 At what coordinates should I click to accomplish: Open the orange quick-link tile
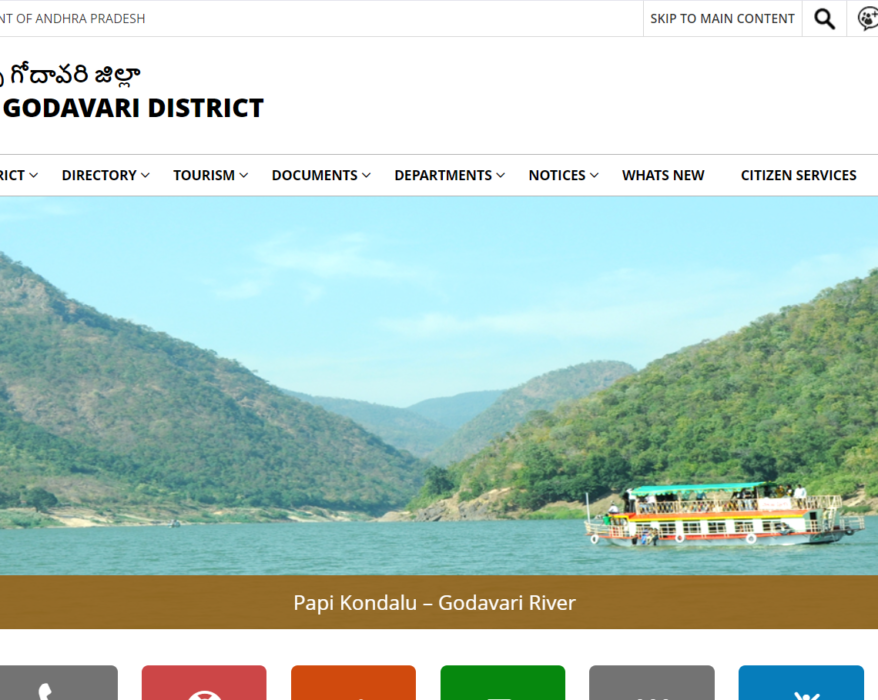tap(353, 683)
